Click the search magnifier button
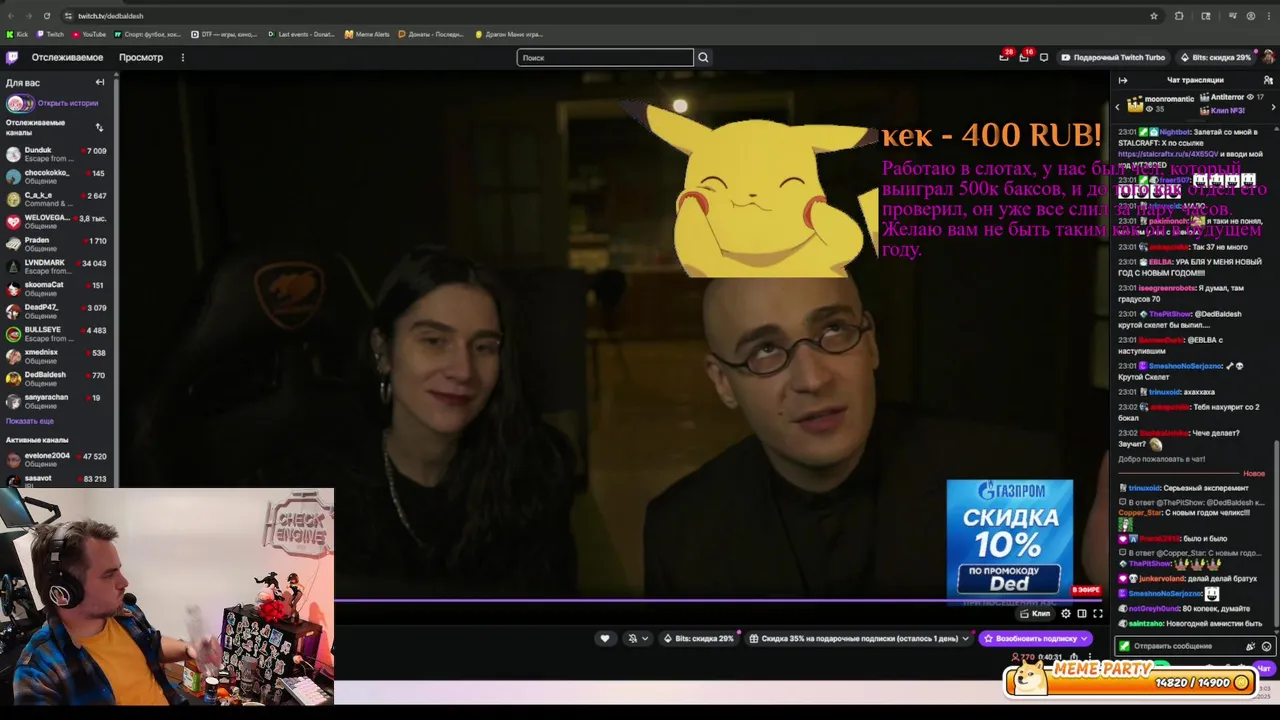Viewport: 1280px width, 720px height. click(703, 57)
